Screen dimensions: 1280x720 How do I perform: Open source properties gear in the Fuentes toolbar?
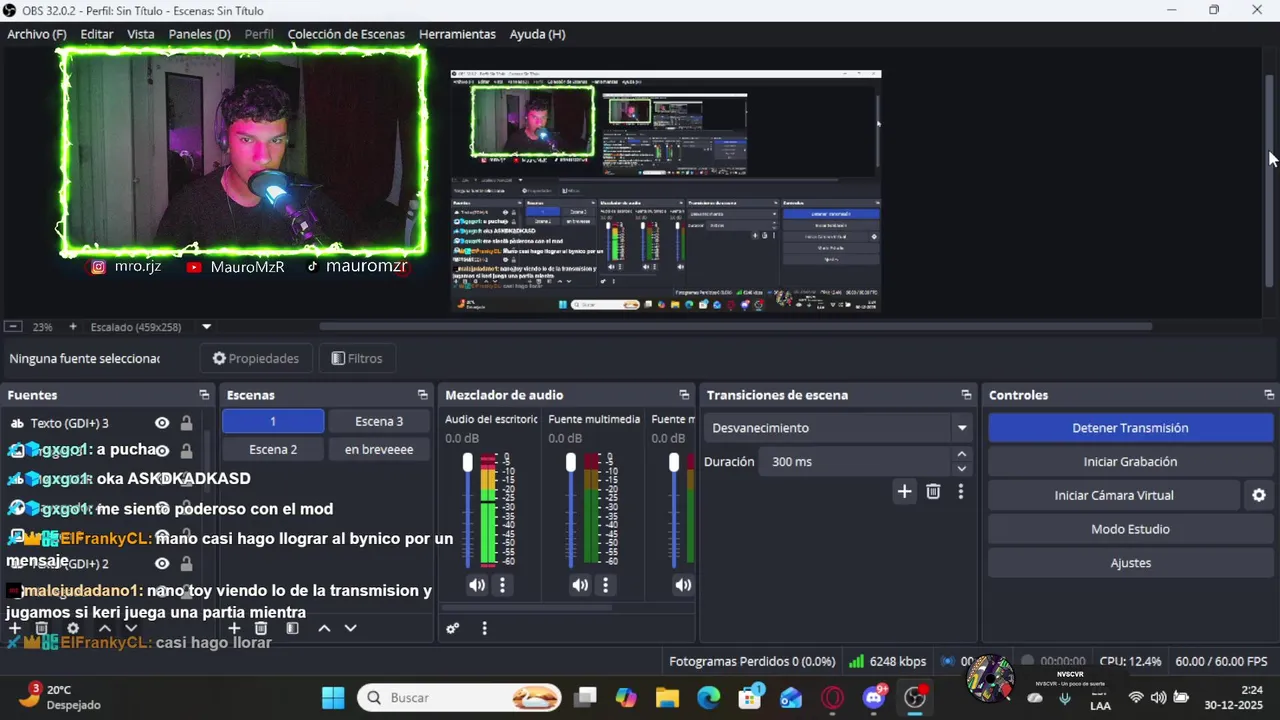(x=73, y=628)
